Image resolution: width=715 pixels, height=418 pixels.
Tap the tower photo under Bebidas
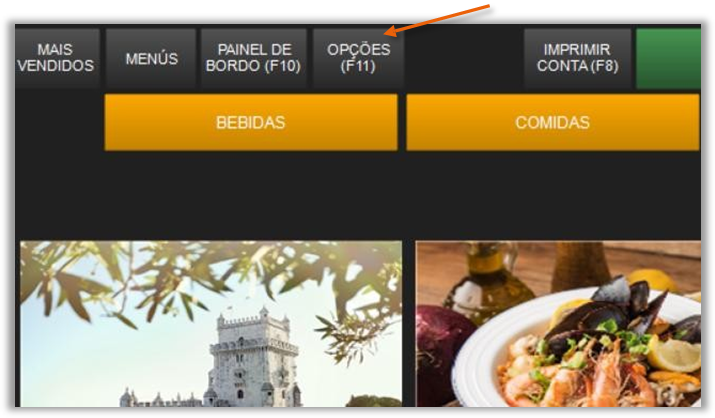point(211,324)
